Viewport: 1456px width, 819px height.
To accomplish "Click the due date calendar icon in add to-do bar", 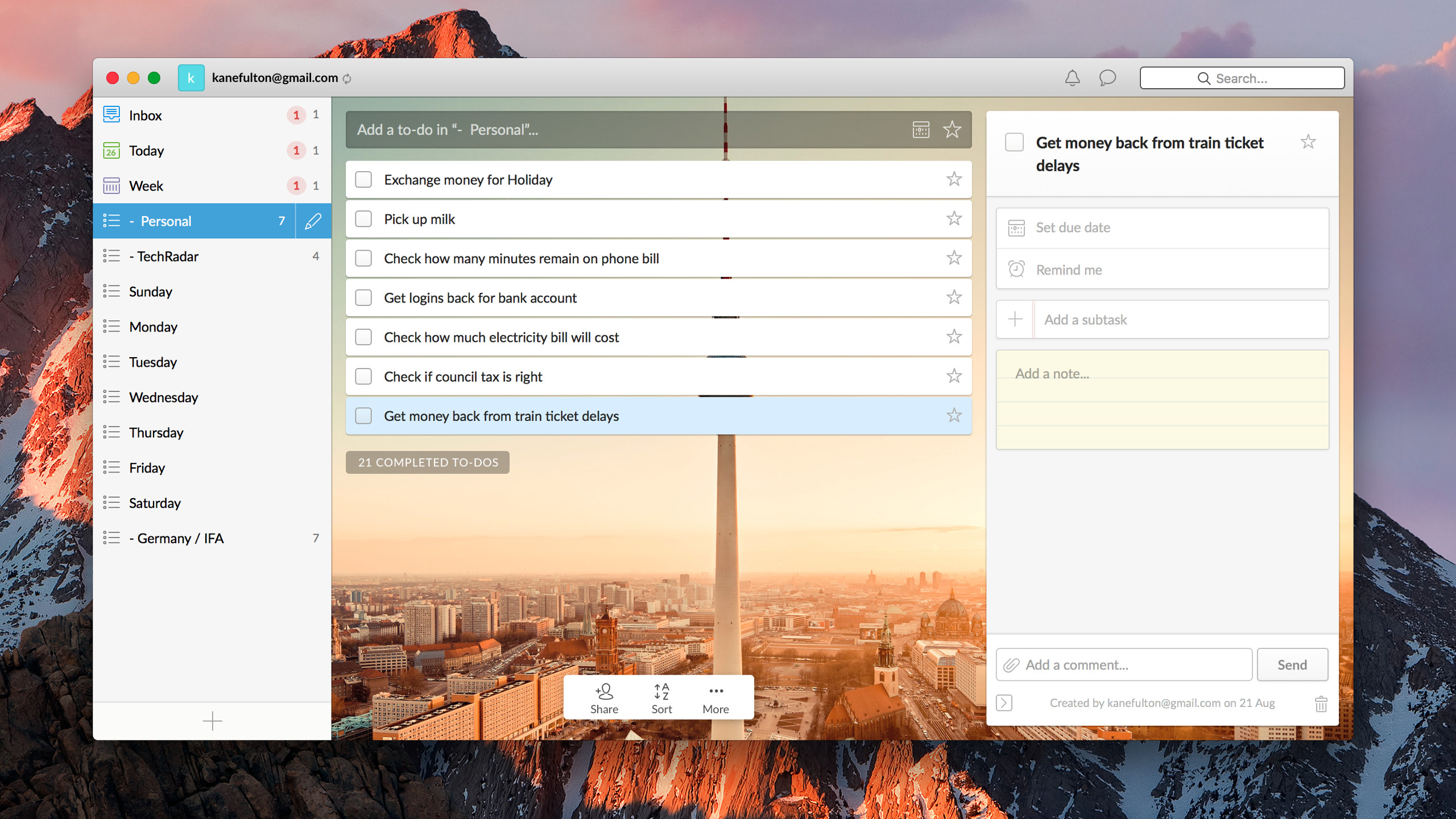I will click(x=921, y=130).
